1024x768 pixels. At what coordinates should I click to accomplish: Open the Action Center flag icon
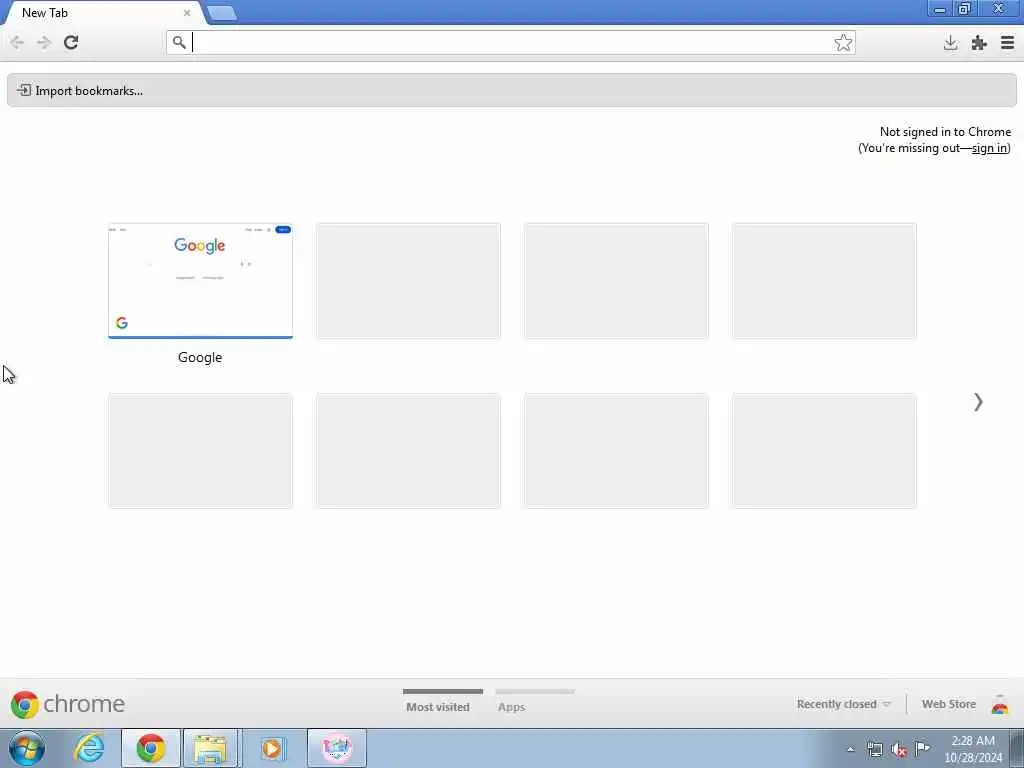coord(922,749)
